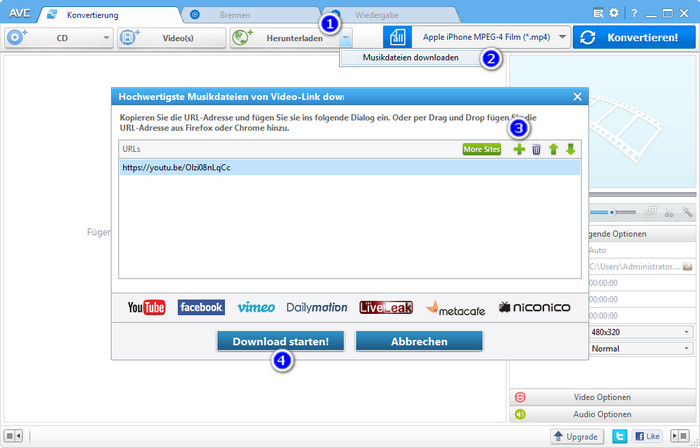Select the https://youtu.be/Olzi08nLqCc URL row
Image resolution: width=700 pixels, height=448 pixels.
tap(350, 168)
